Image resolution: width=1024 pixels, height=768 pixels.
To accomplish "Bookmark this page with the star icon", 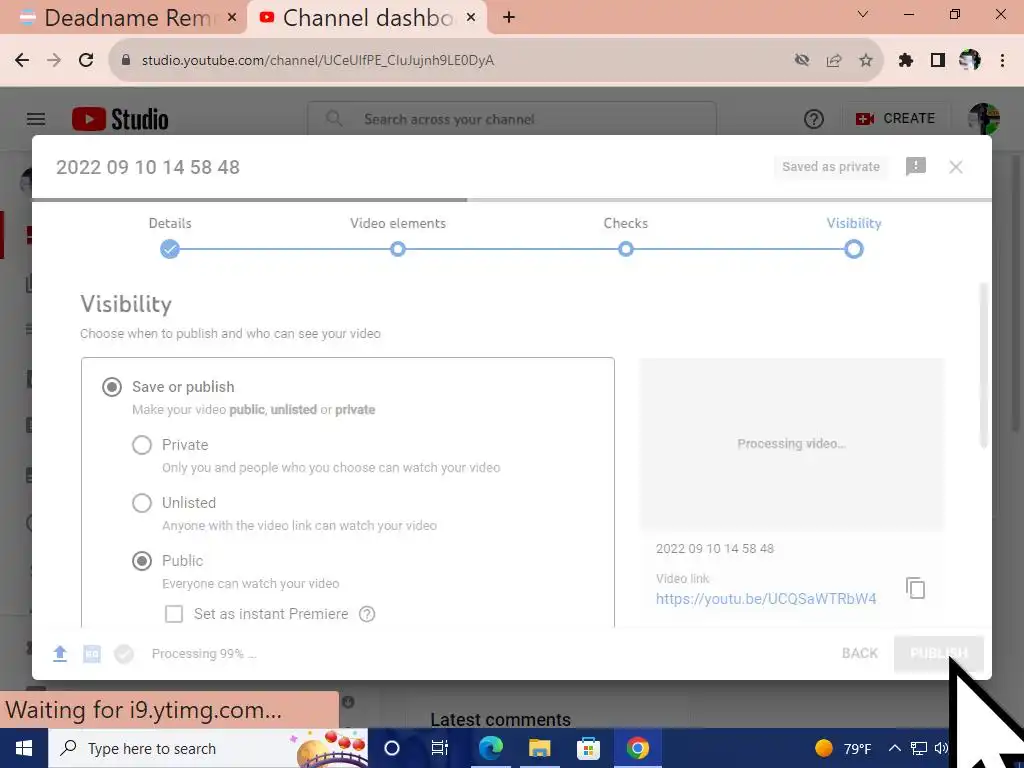I will coord(865,60).
